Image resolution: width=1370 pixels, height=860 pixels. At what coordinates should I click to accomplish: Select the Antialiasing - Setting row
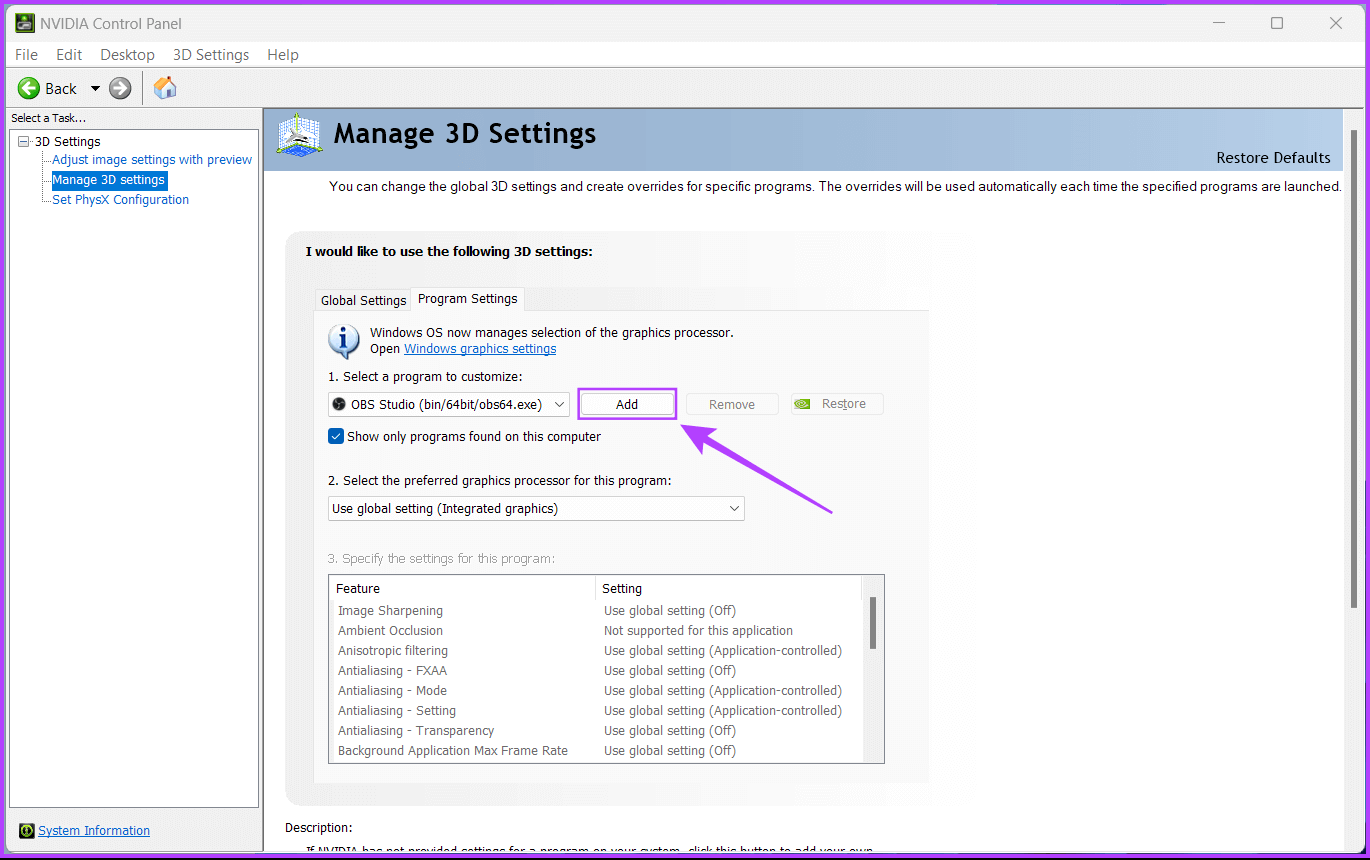point(595,711)
